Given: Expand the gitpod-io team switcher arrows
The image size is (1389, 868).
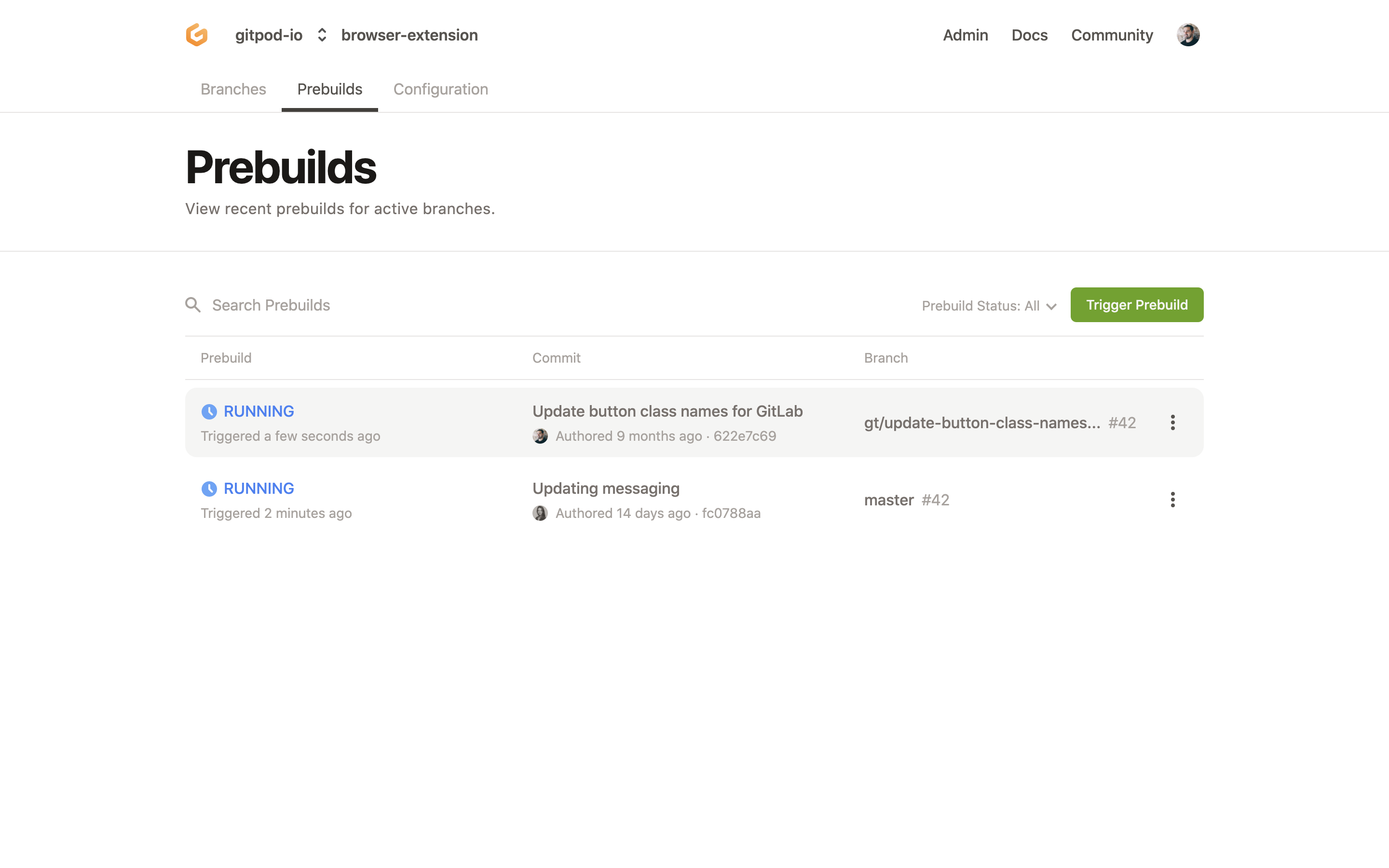Looking at the screenshot, I should (x=322, y=35).
